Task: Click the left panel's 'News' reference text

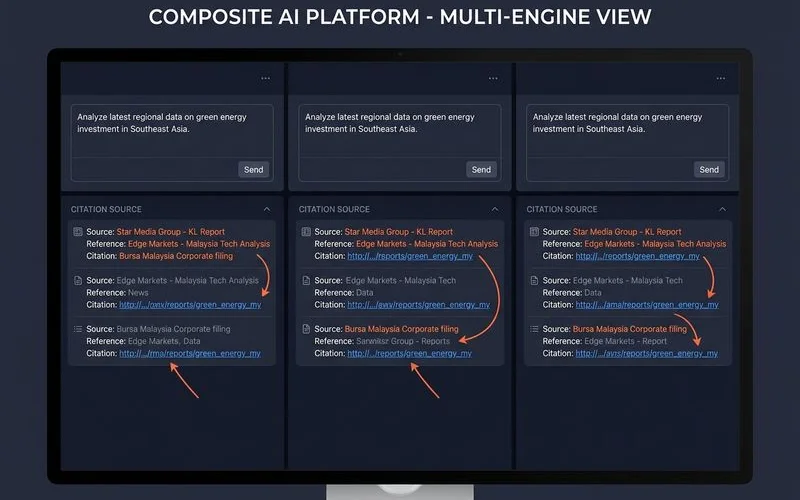Action: (138, 292)
